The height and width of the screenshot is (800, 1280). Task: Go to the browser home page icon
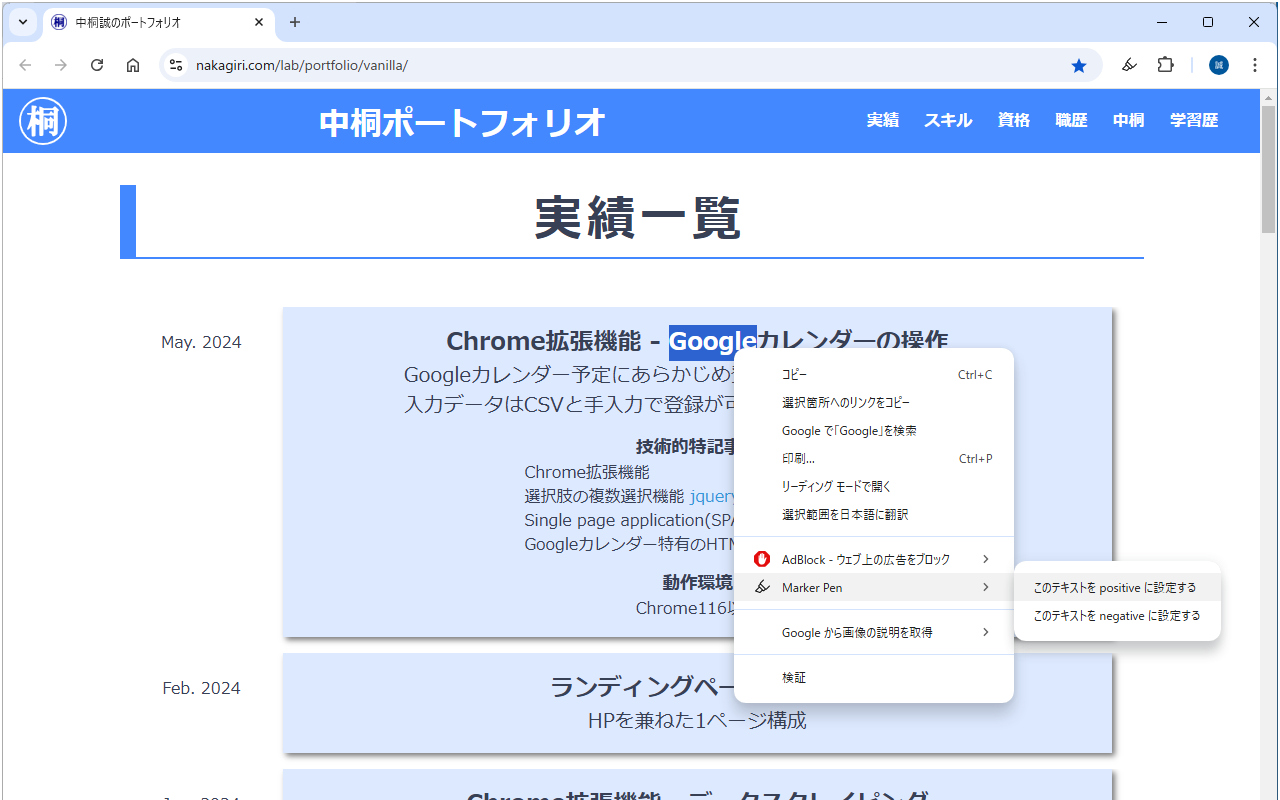click(x=133, y=65)
